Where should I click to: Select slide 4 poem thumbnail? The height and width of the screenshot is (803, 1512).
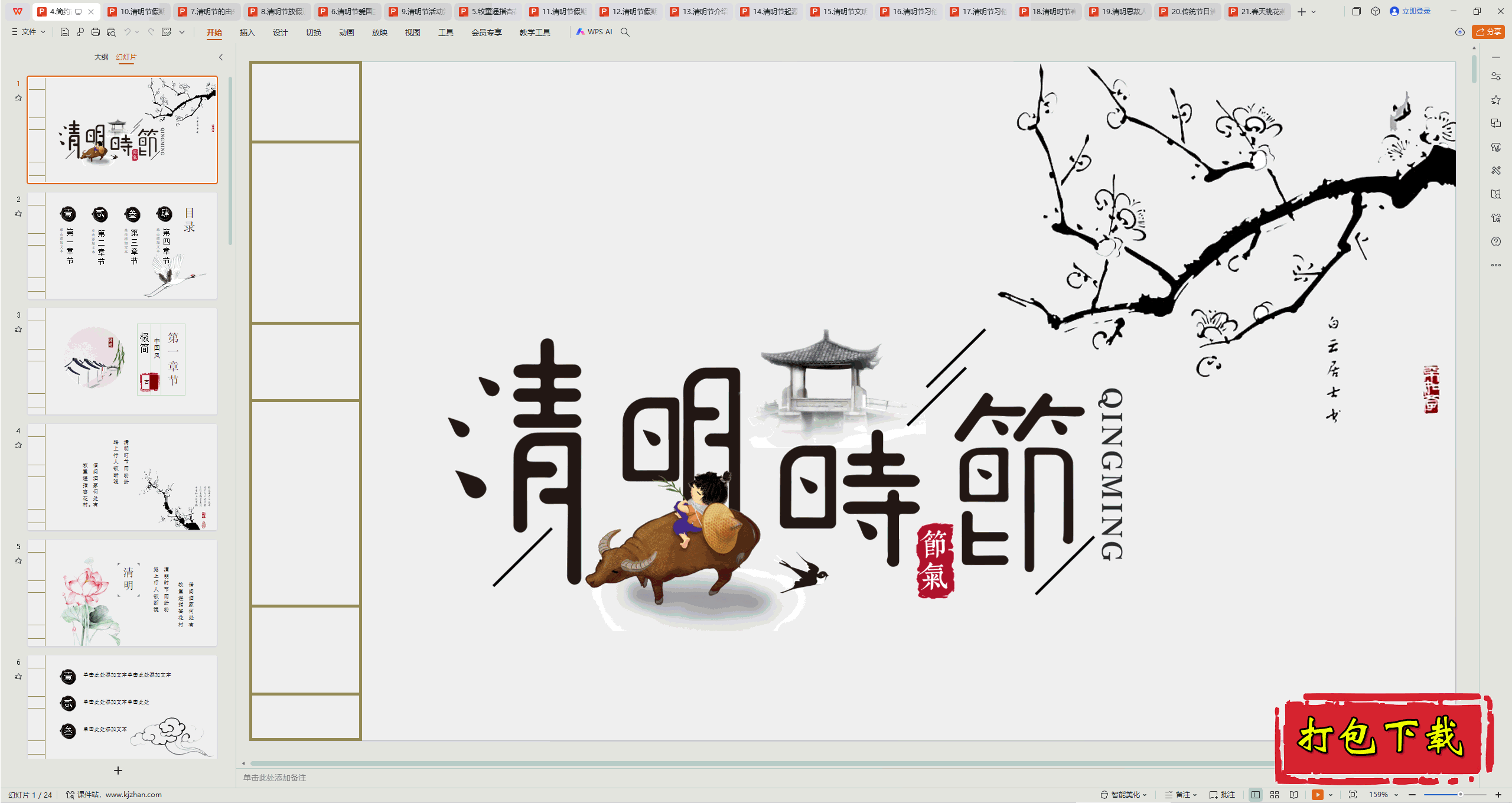pyautogui.click(x=122, y=477)
